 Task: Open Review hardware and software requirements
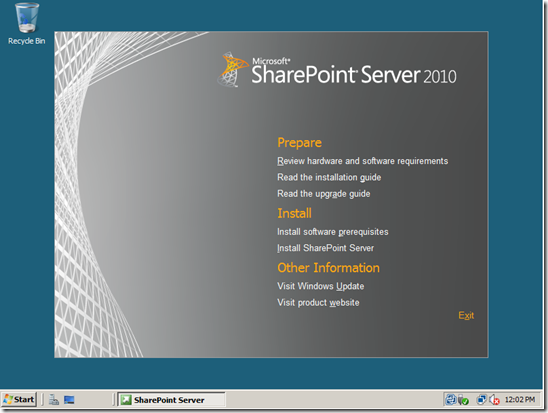(x=362, y=161)
